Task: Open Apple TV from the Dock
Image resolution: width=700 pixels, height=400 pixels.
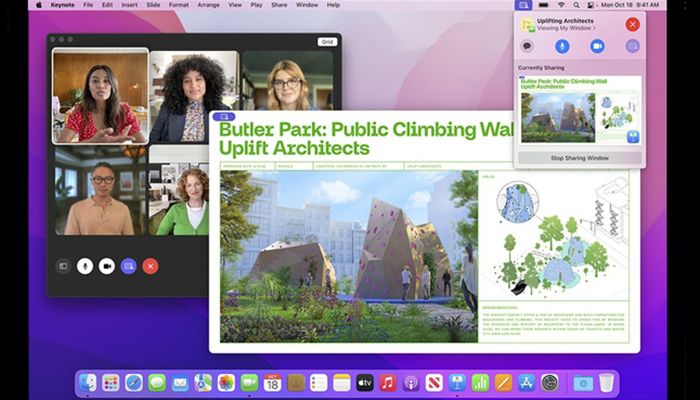Action: 365,383
